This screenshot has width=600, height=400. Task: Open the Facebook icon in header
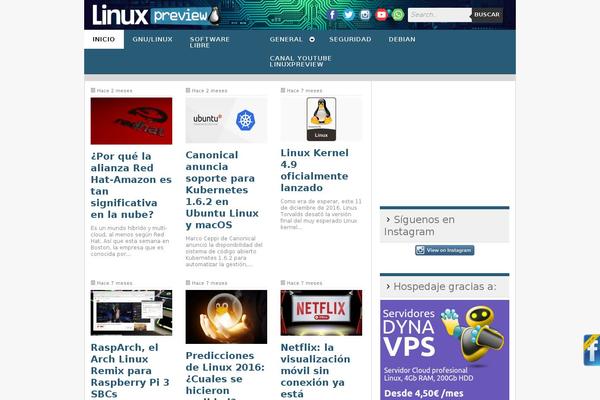(x=332, y=15)
